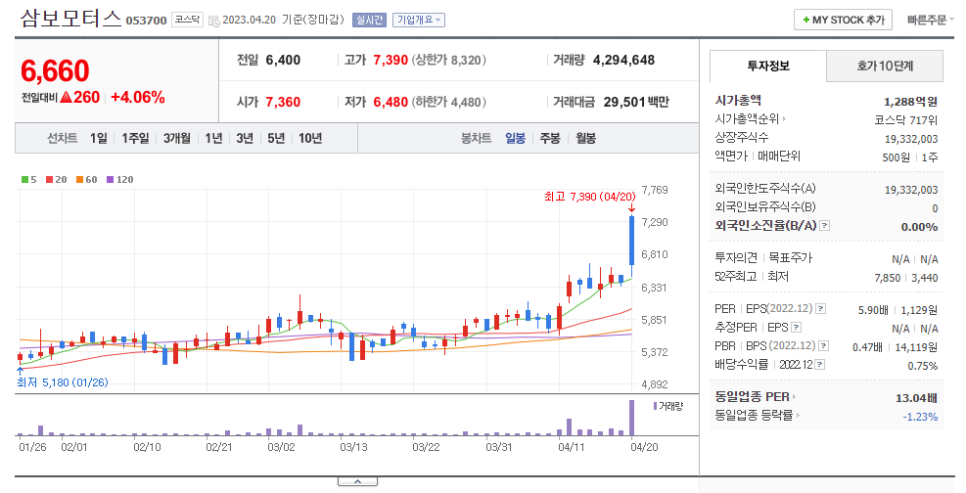
Task: Click the 저가 value 6,480
Action: tap(391, 102)
